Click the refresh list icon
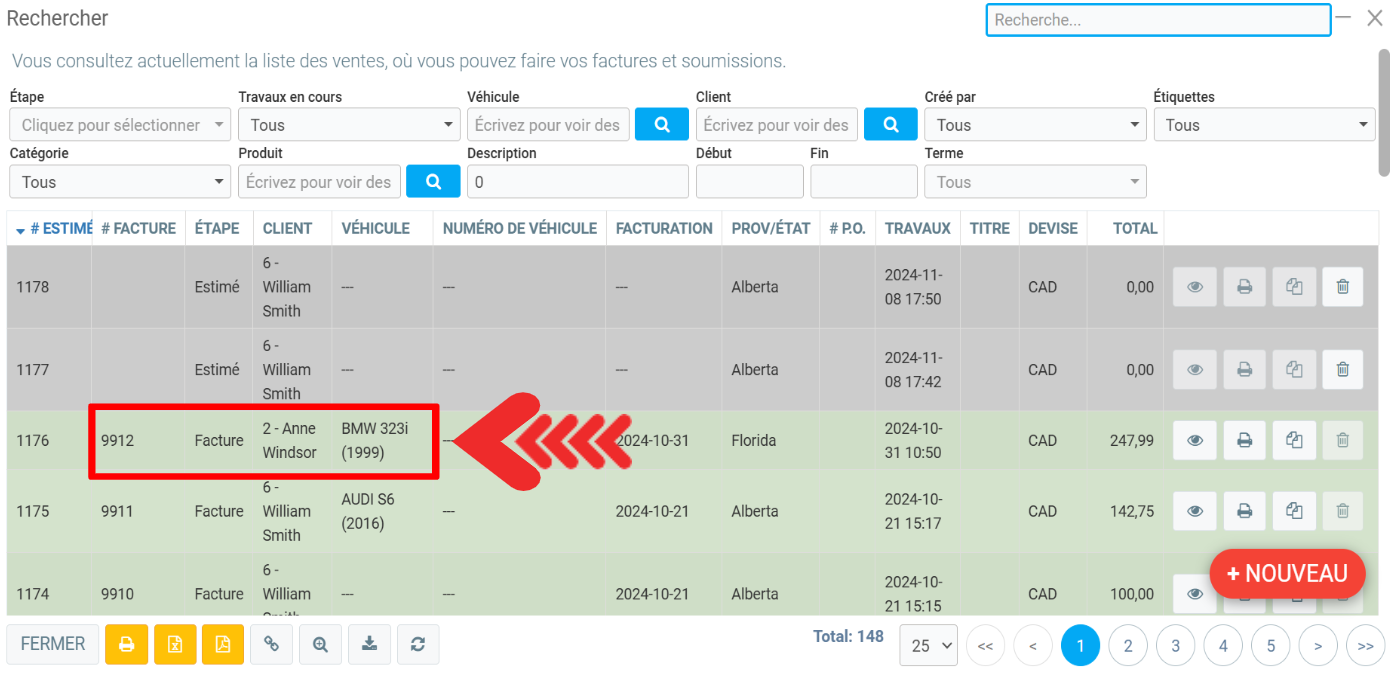The height and width of the screenshot is (676, 1390). [418, 645]
